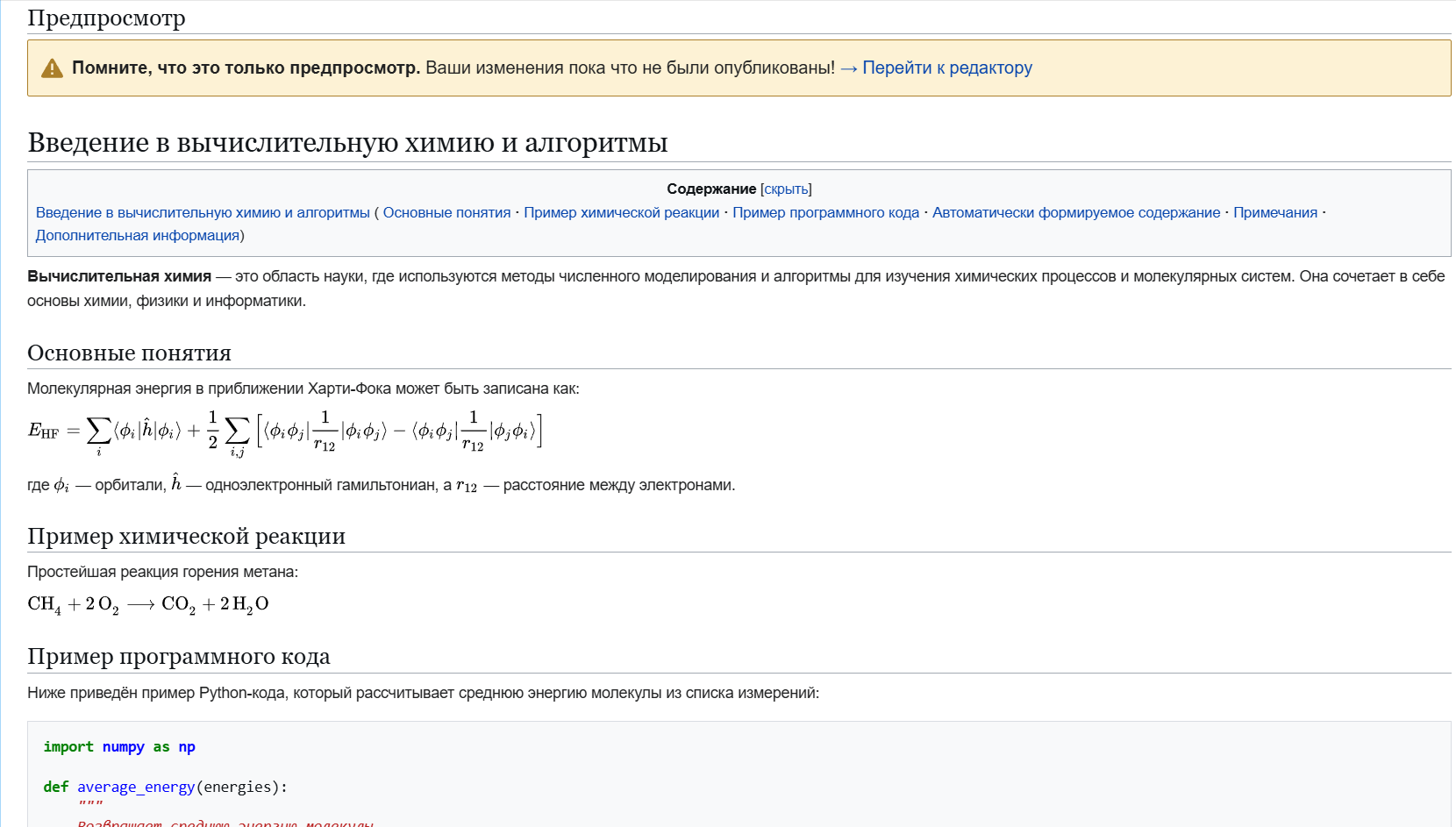Click the 'import numpy as np' code line
The image size is (1456, 827).
click(x=119, y=746)
